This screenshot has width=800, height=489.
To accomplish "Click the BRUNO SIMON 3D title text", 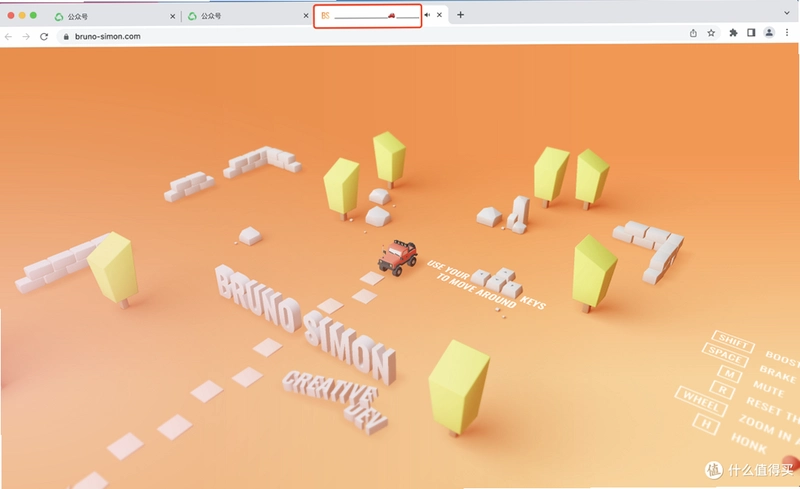I will coord(305,324).
